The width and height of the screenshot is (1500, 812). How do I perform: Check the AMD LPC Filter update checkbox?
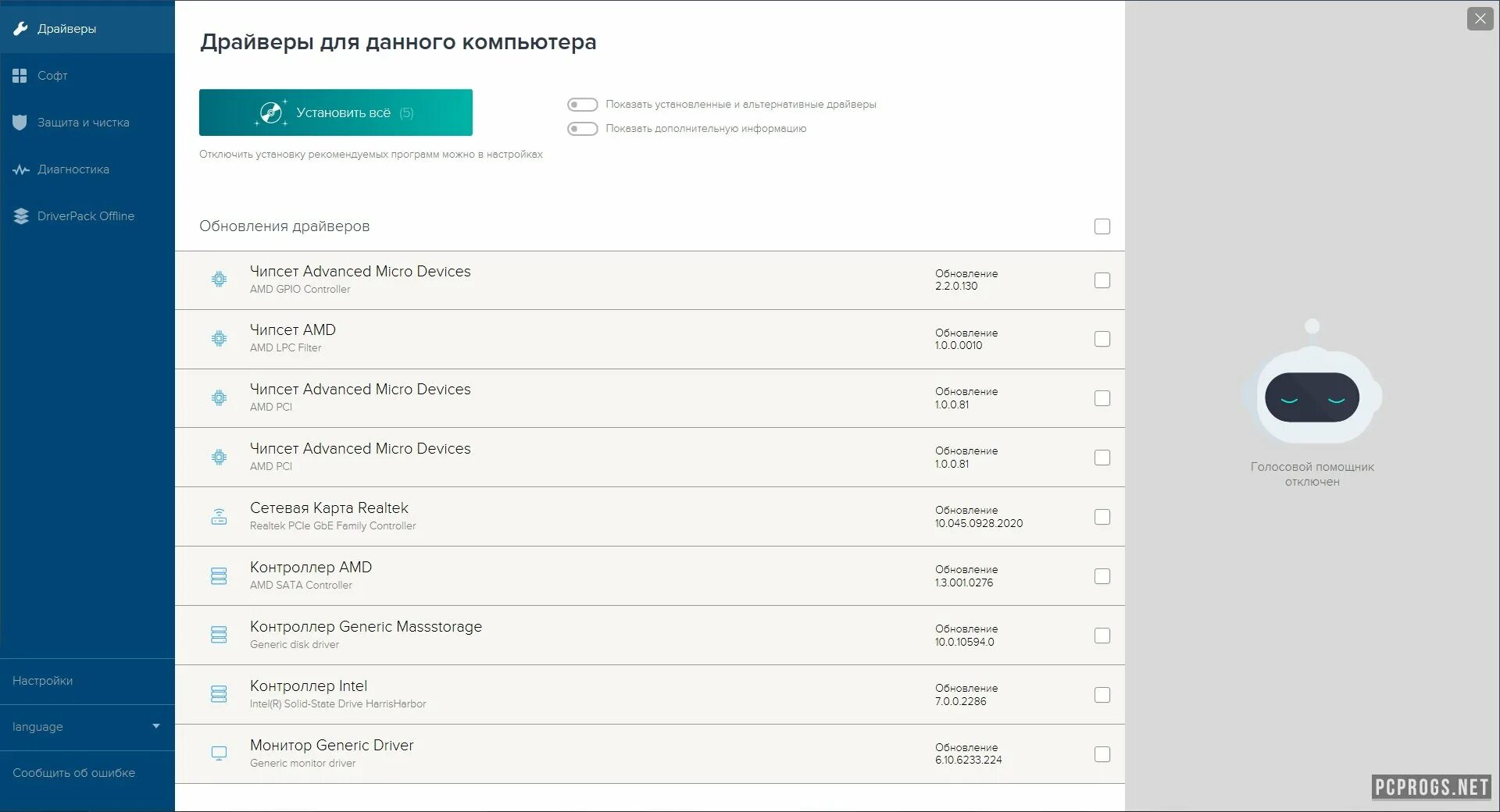[1103, 339]
